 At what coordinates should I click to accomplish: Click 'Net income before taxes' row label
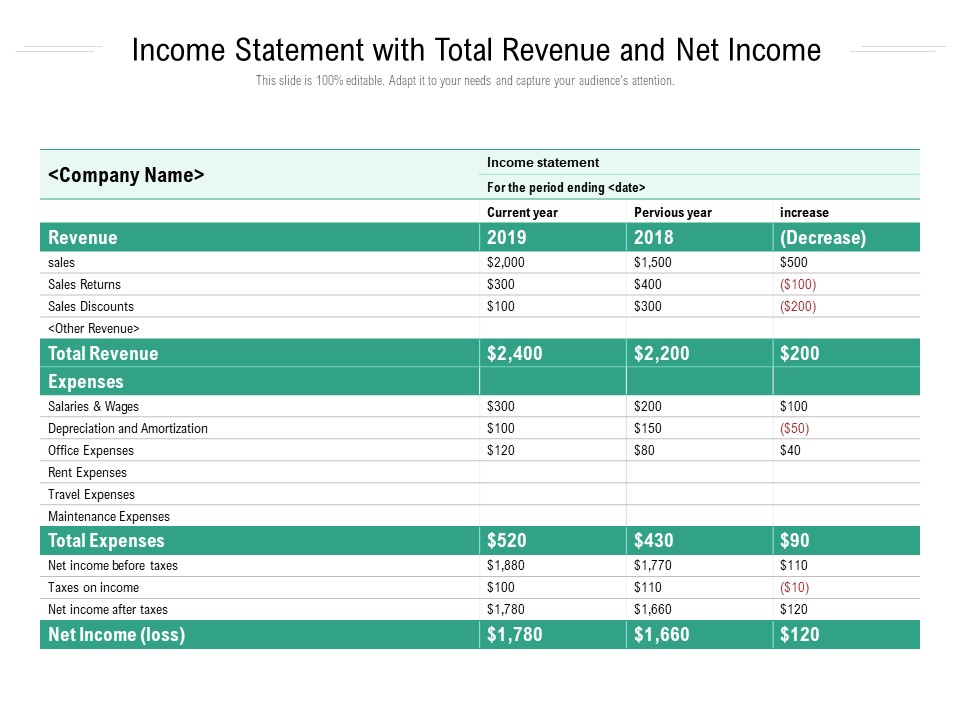pyautogui.click(x=113, y=566)
